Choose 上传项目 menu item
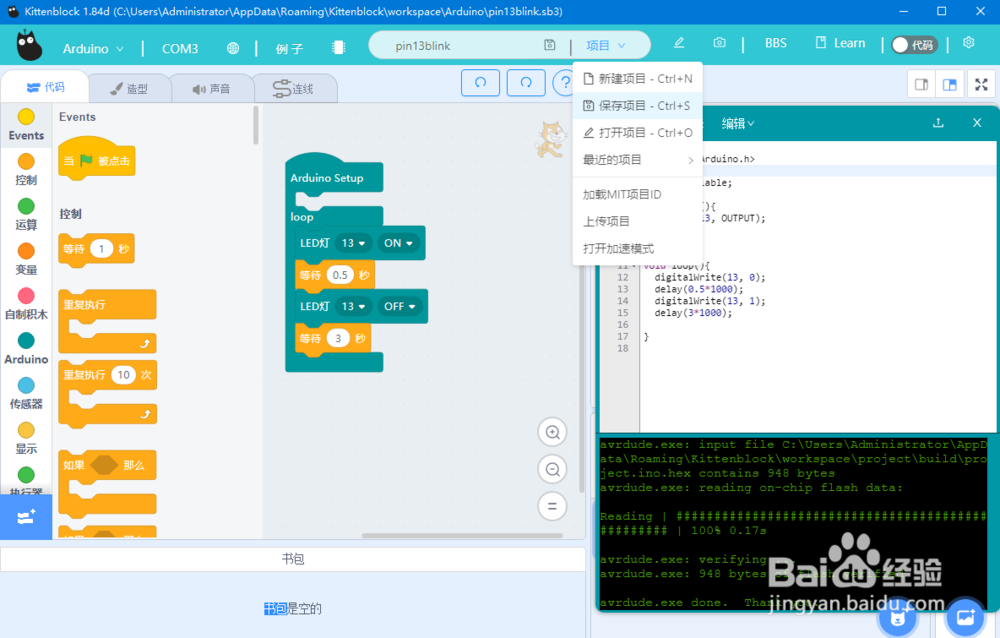 pos(638,221)
